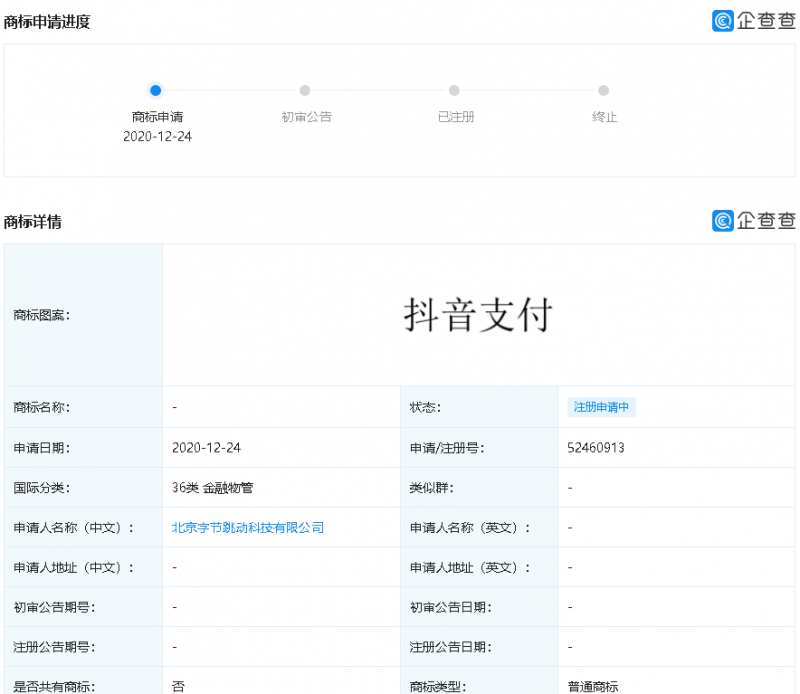Click the 2020-12-24 date under 商标申请 step
This screenshot has height=694, width=800.
click(157, 137)
